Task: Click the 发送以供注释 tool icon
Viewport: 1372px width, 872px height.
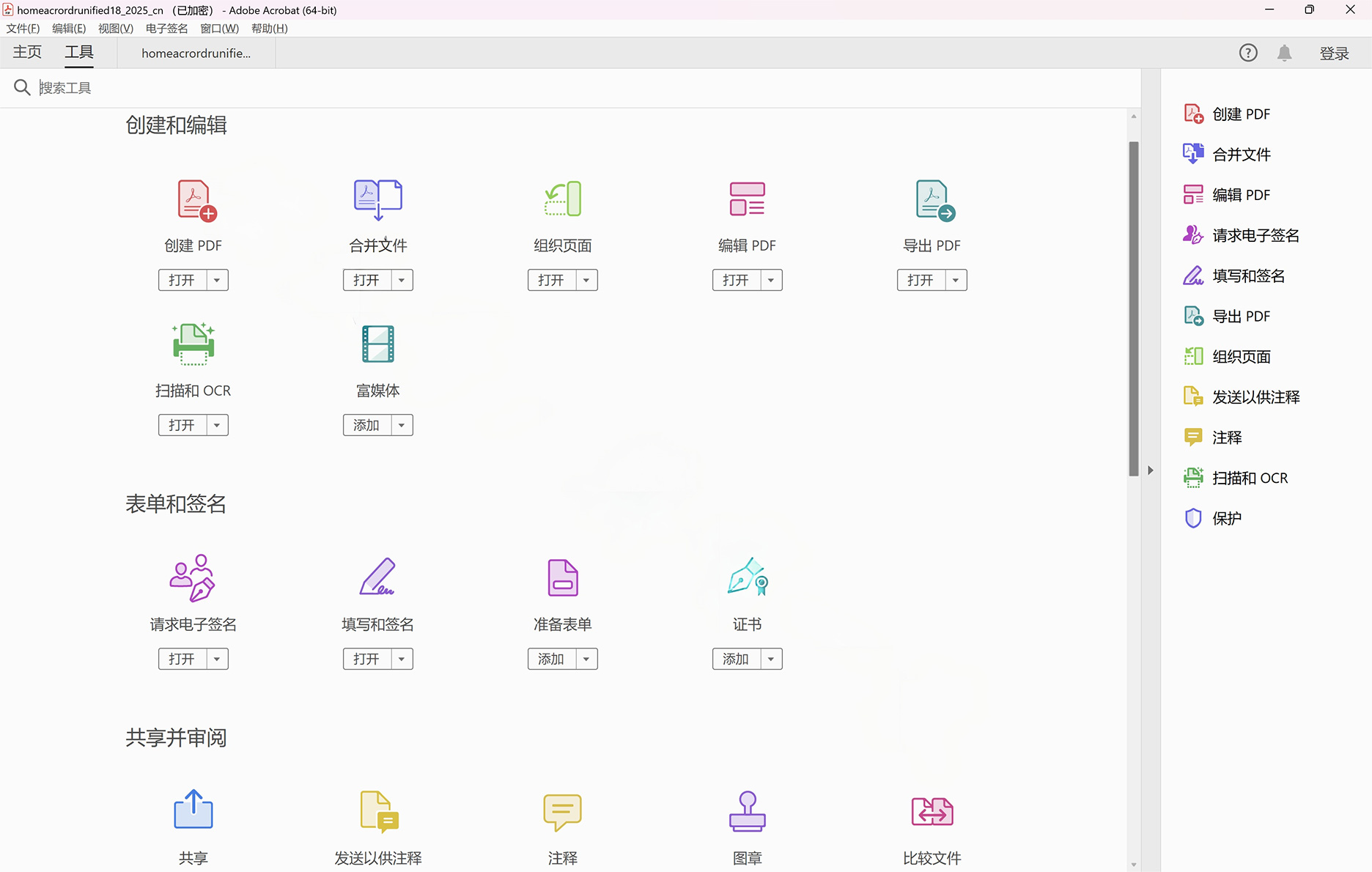Action: tap(379, 811)
